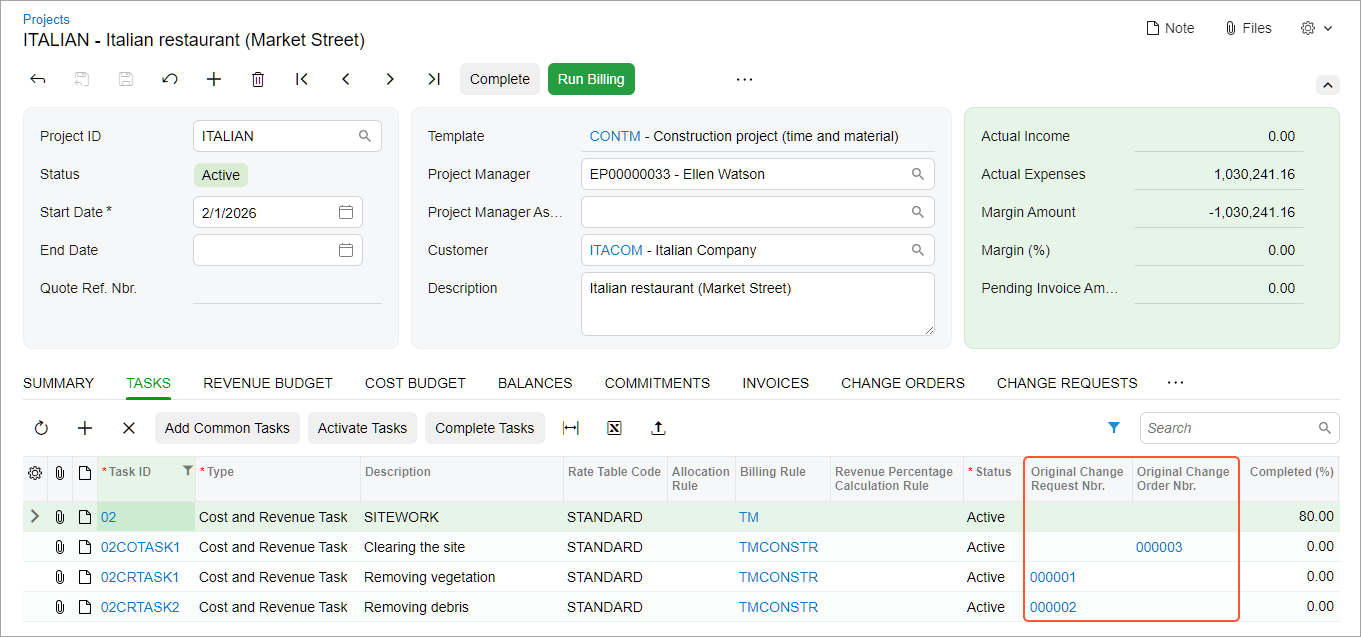Expand the row for task 02
1361x637 pixels.
pyautogui.click(x=35, y=517)
